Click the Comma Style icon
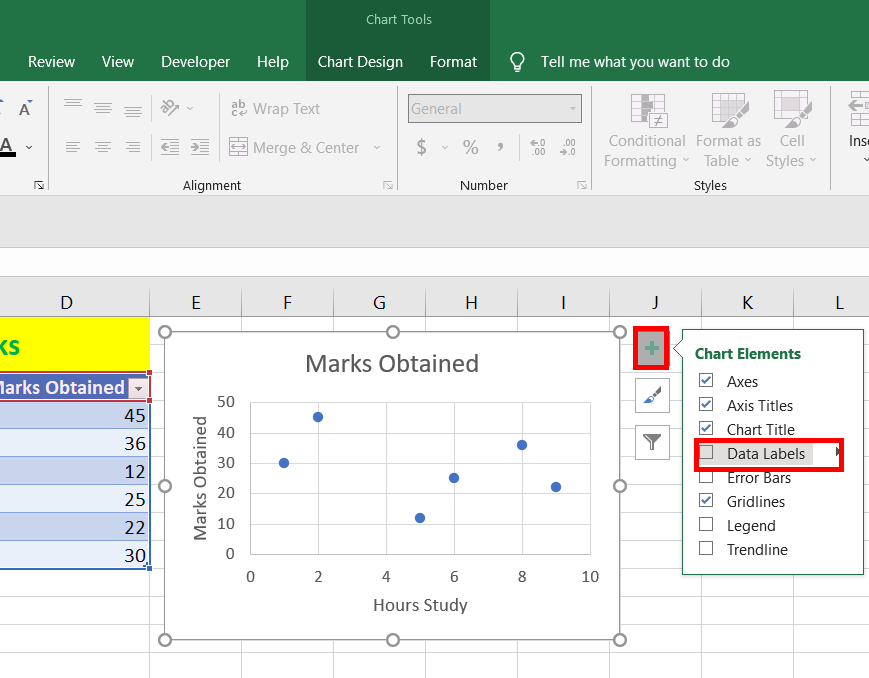The height and width of the screenshot is (678, 869). [x=500, y=147]
